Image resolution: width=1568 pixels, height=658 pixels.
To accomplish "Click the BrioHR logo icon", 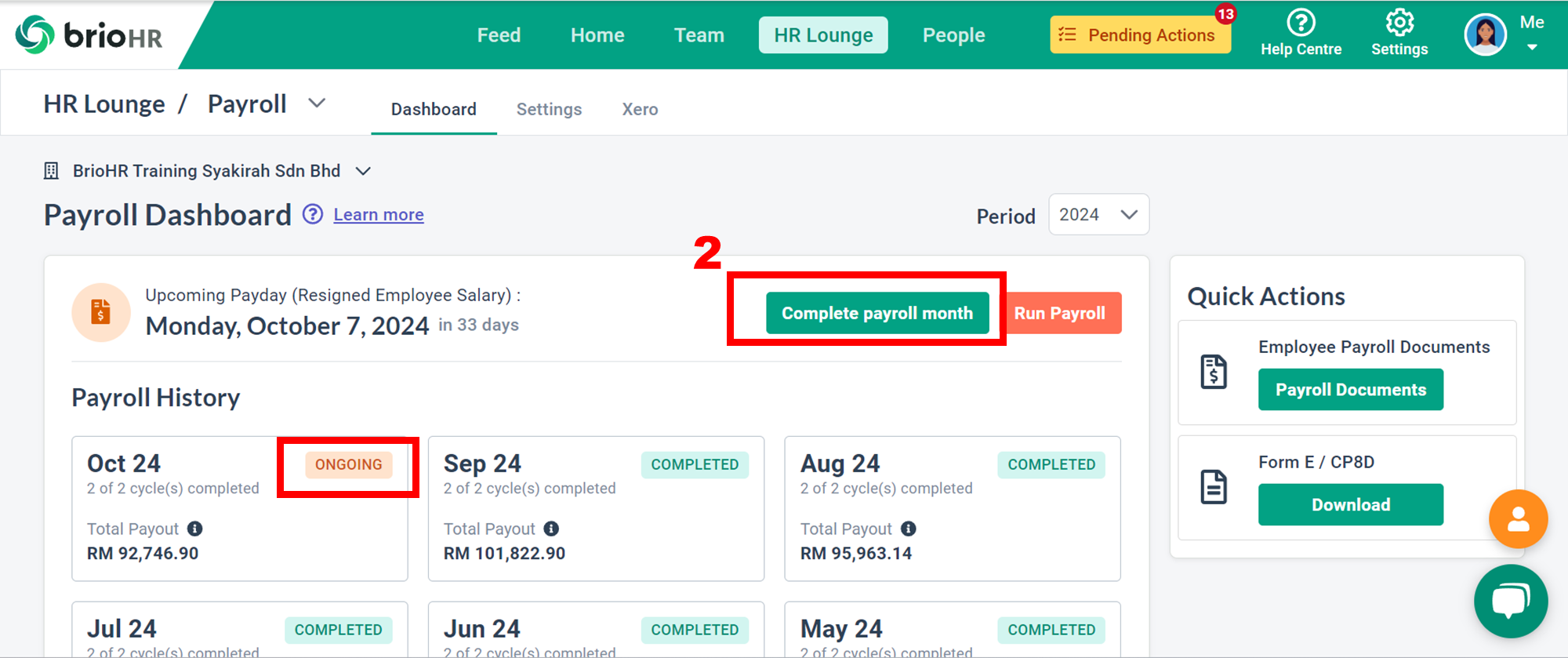I will coord(34,35).
